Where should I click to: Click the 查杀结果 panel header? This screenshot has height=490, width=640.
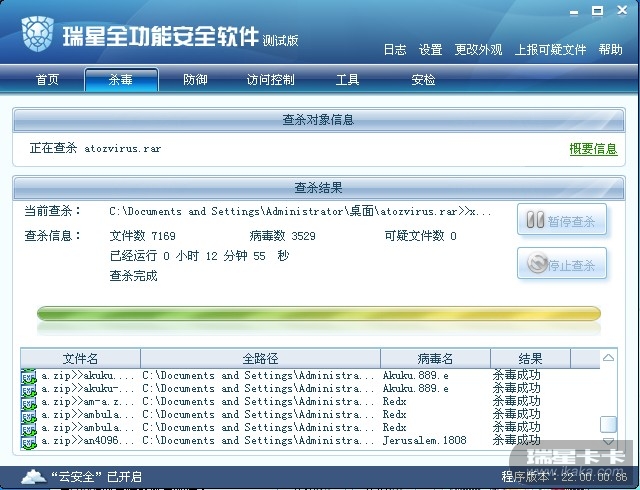coord(319,188)
